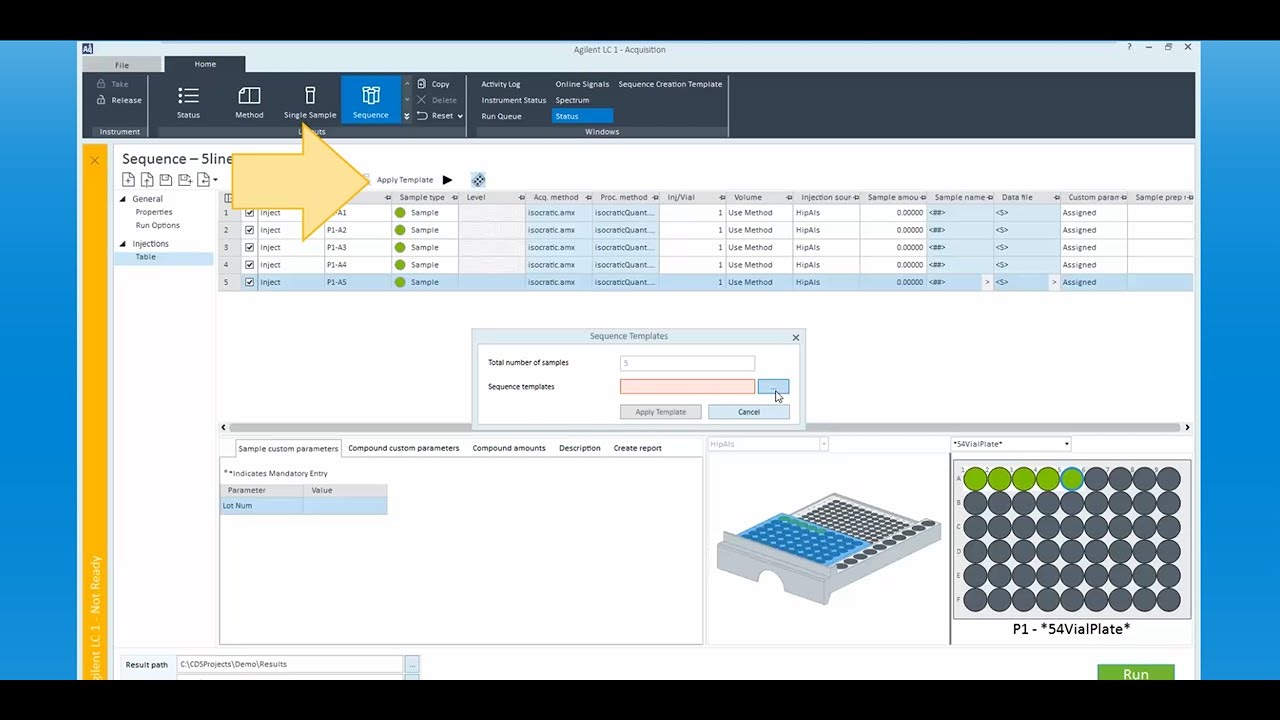This screenshot has height=720, width=1280.
Task: Toggle row 3 checkbox
Action: [249, 247]
